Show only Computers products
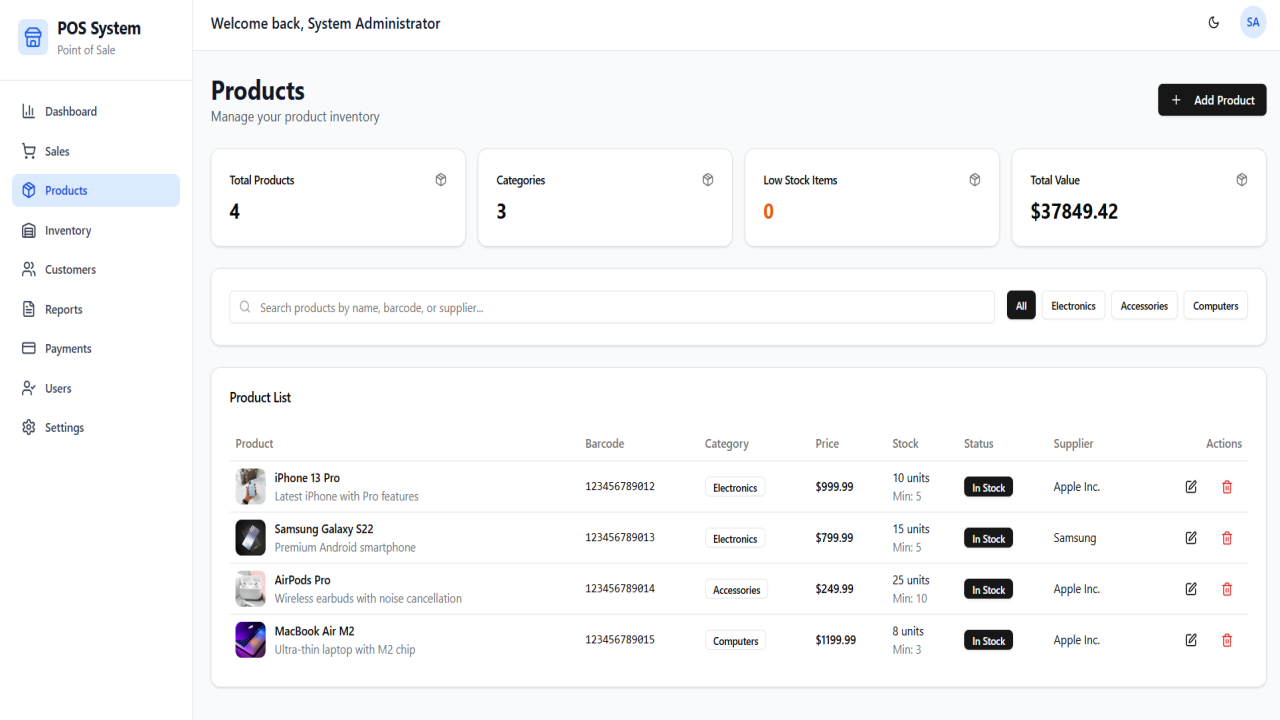1280x720 pixels. pos(1215,306)
